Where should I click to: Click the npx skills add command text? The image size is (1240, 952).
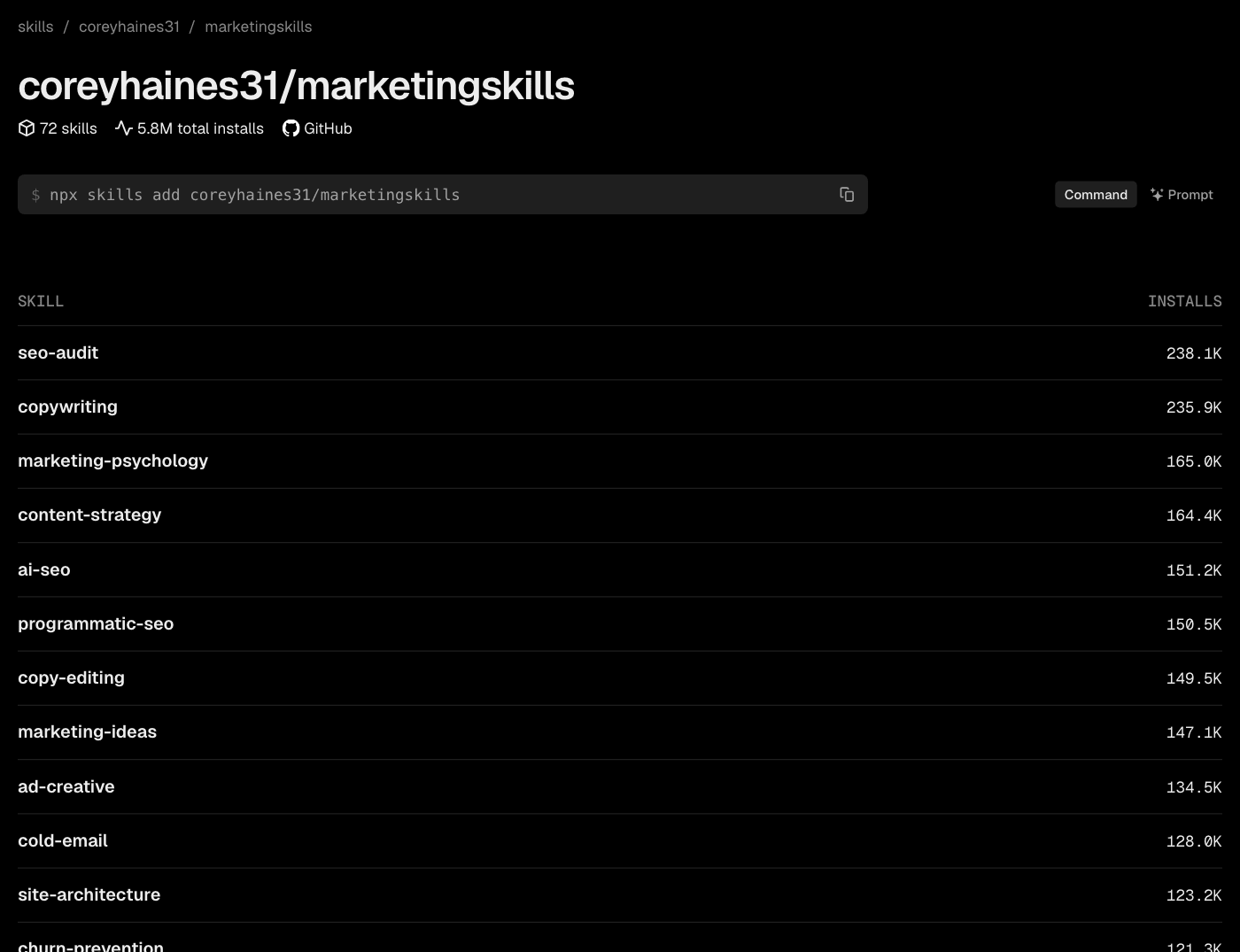coord(255,195)
